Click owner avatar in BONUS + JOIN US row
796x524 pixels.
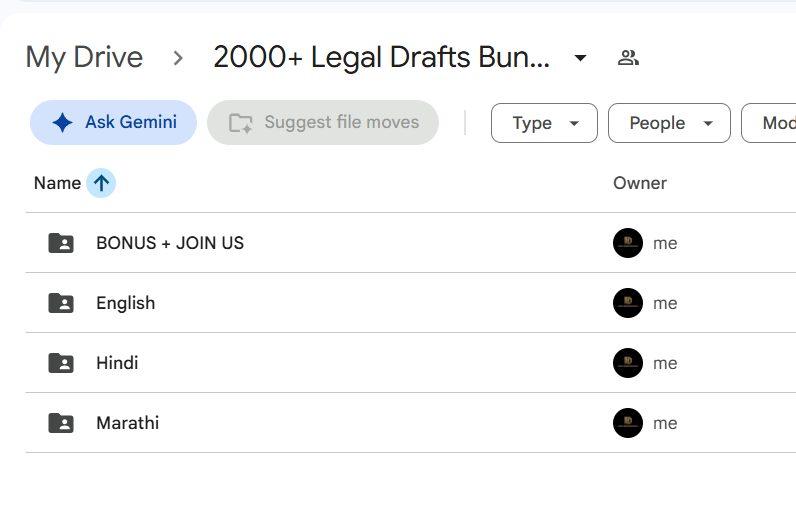pos(628,243)
